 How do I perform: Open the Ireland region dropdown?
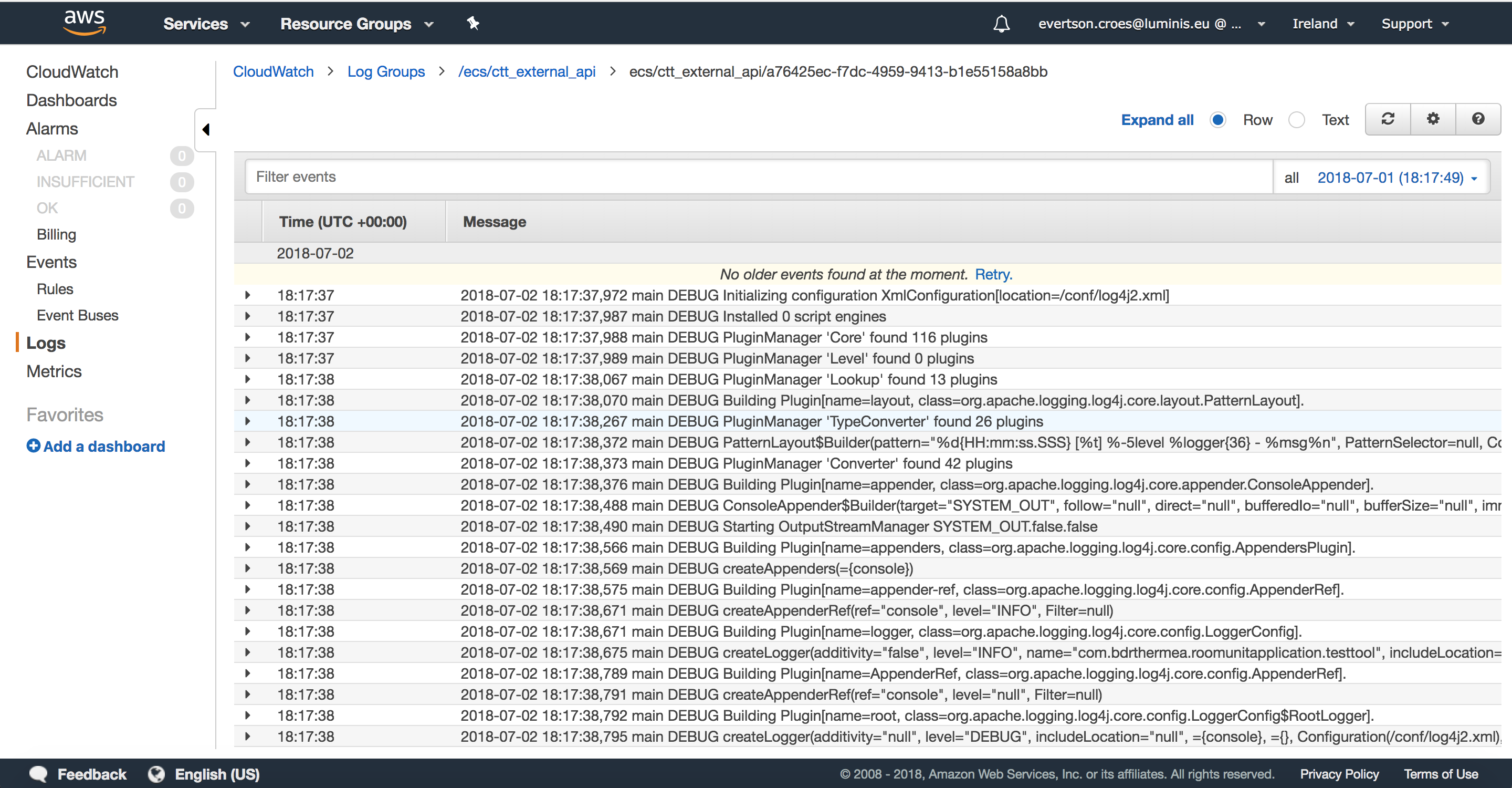(x=1322, y=24)
